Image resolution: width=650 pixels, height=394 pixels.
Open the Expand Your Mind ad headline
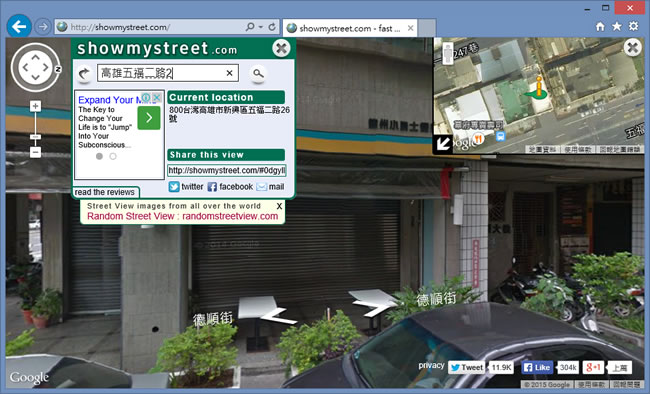[109, 100]
